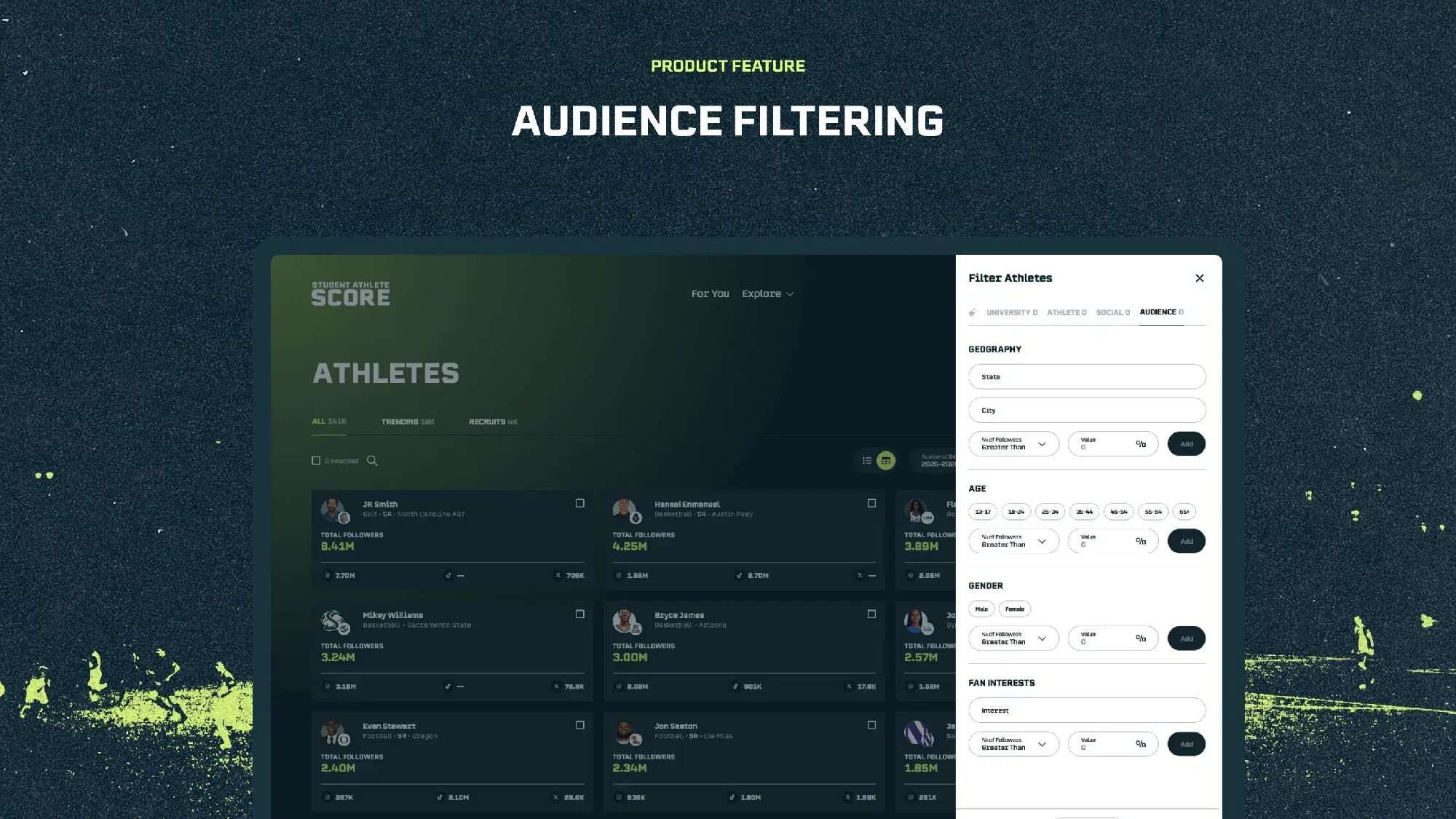Open Fan Interests '% of Followers' dropdown
The width and height of the screenshot is (1456, 819).
click(1014, 744)
